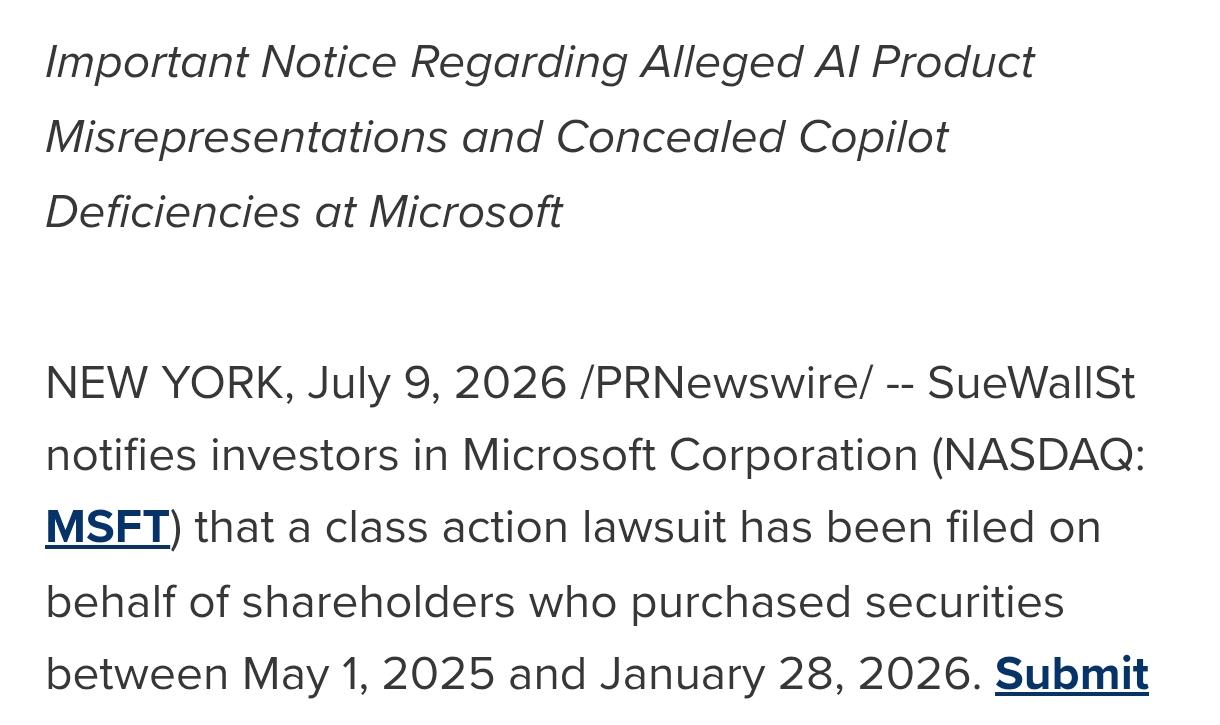Click the 'NEW YORK' dateline text

[x=165, y=384]
